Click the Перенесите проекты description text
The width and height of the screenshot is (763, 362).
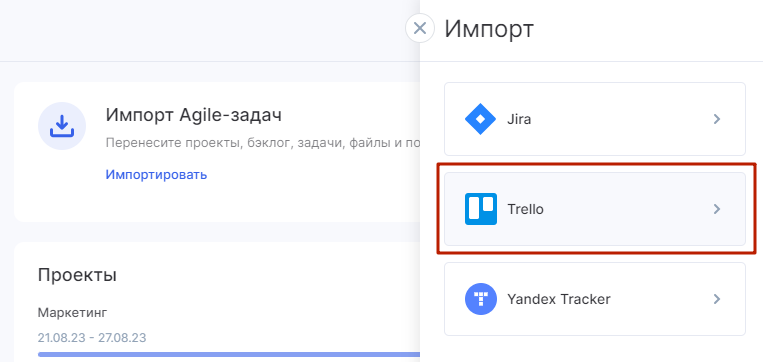pyautogui.click(x=263, y=144)
